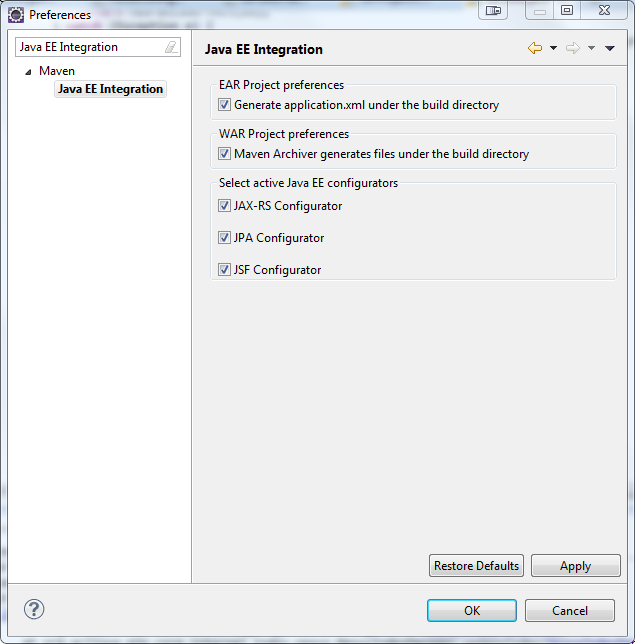The height and width of the screenshot is (644, 635).
Task: Click the Restore Defaults button
Action: click(476, 566)
